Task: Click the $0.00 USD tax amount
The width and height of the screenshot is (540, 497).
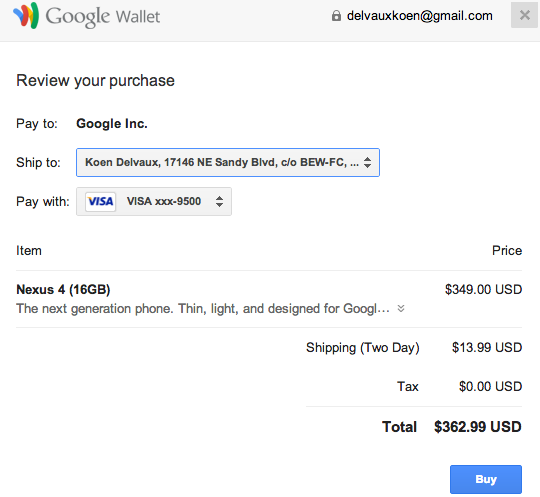Action: pos(490,386)
